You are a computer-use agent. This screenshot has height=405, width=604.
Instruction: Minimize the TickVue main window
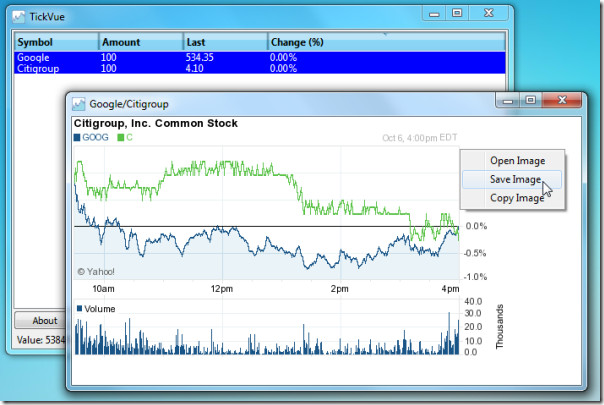tap(434, 13)
